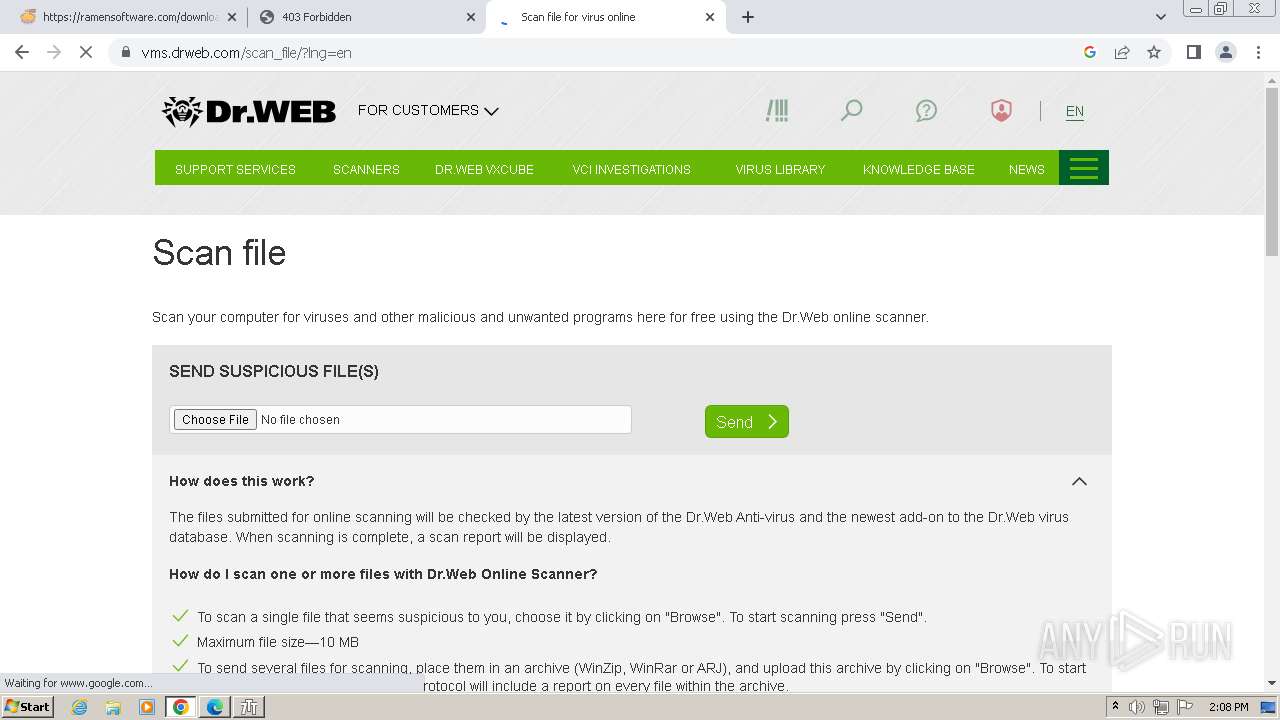Show hidden tray icons arrow
Image resolution: width=1280 pixels, height=720 pixels.
click(1115, 707)
